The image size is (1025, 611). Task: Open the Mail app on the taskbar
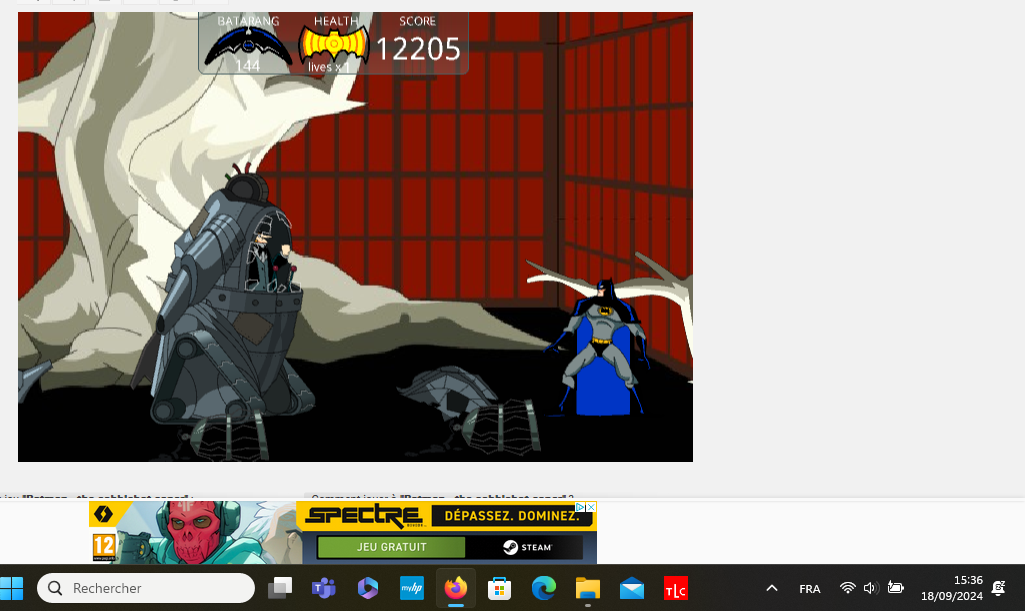pyautogui.click(x=631, y=588)
